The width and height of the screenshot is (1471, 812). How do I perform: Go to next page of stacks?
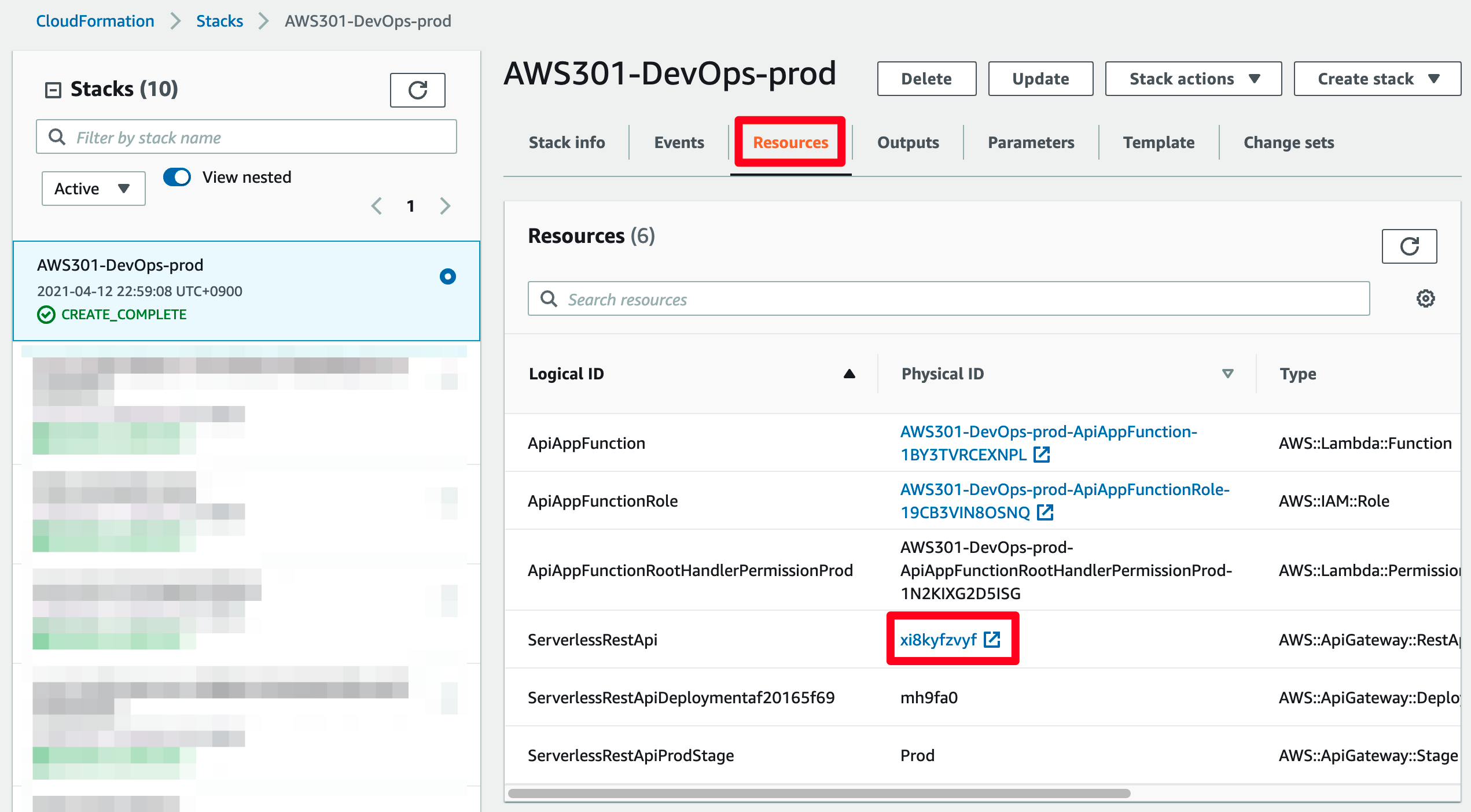pyautogui.click(x=445, y=206)
